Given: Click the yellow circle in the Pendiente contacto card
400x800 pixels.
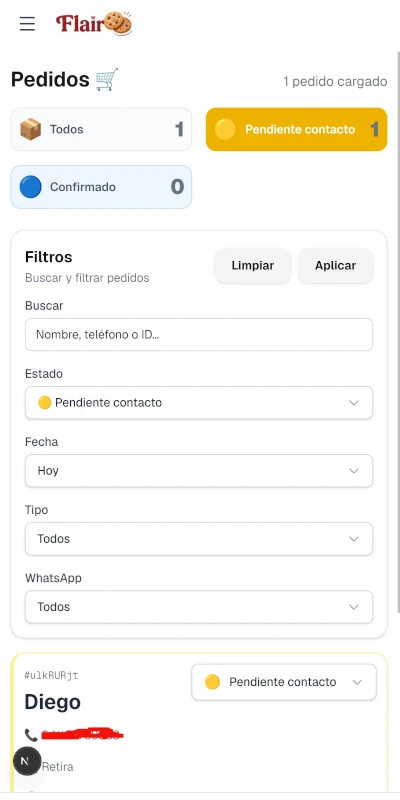Looking at the screenshot, I should click(x=225, y=130).
